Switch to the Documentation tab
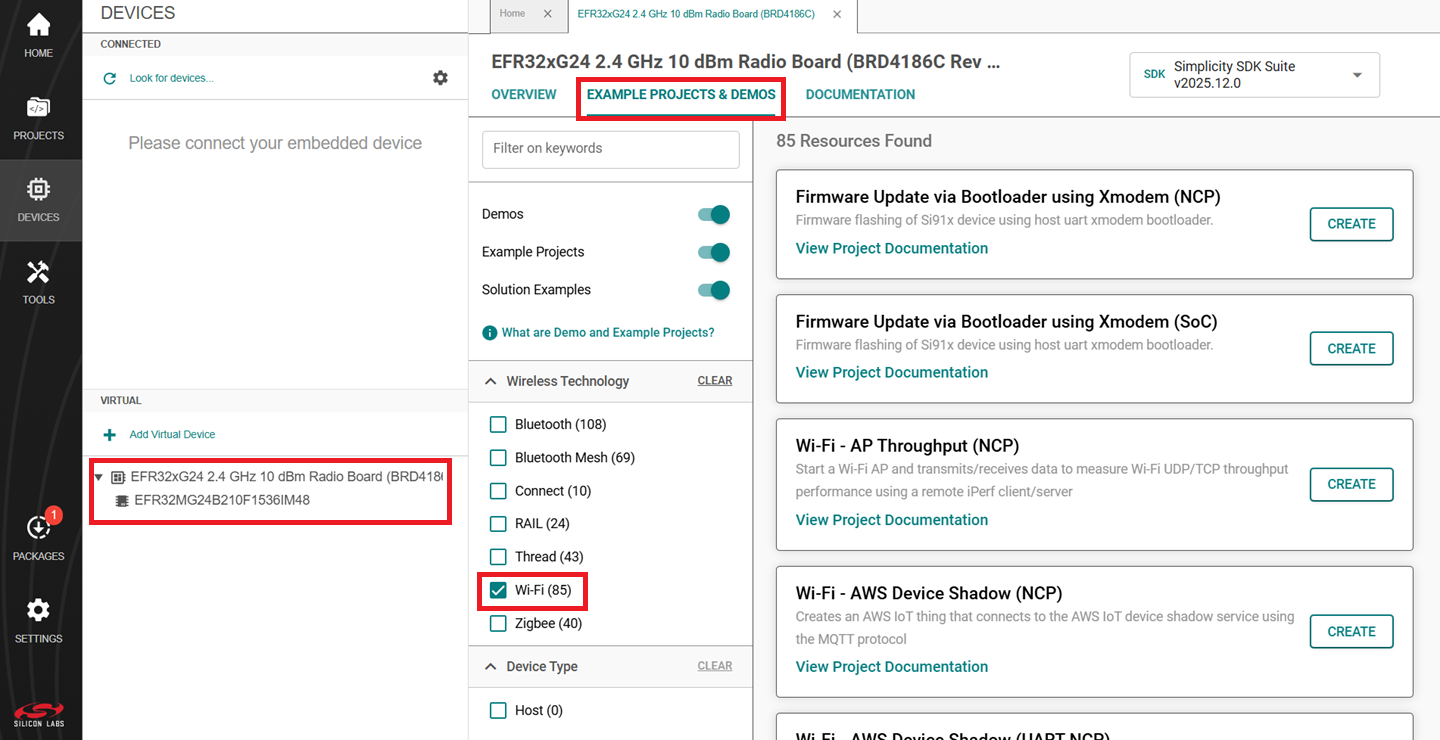Viewport: 1440px width, 740px height. point(860,95)
